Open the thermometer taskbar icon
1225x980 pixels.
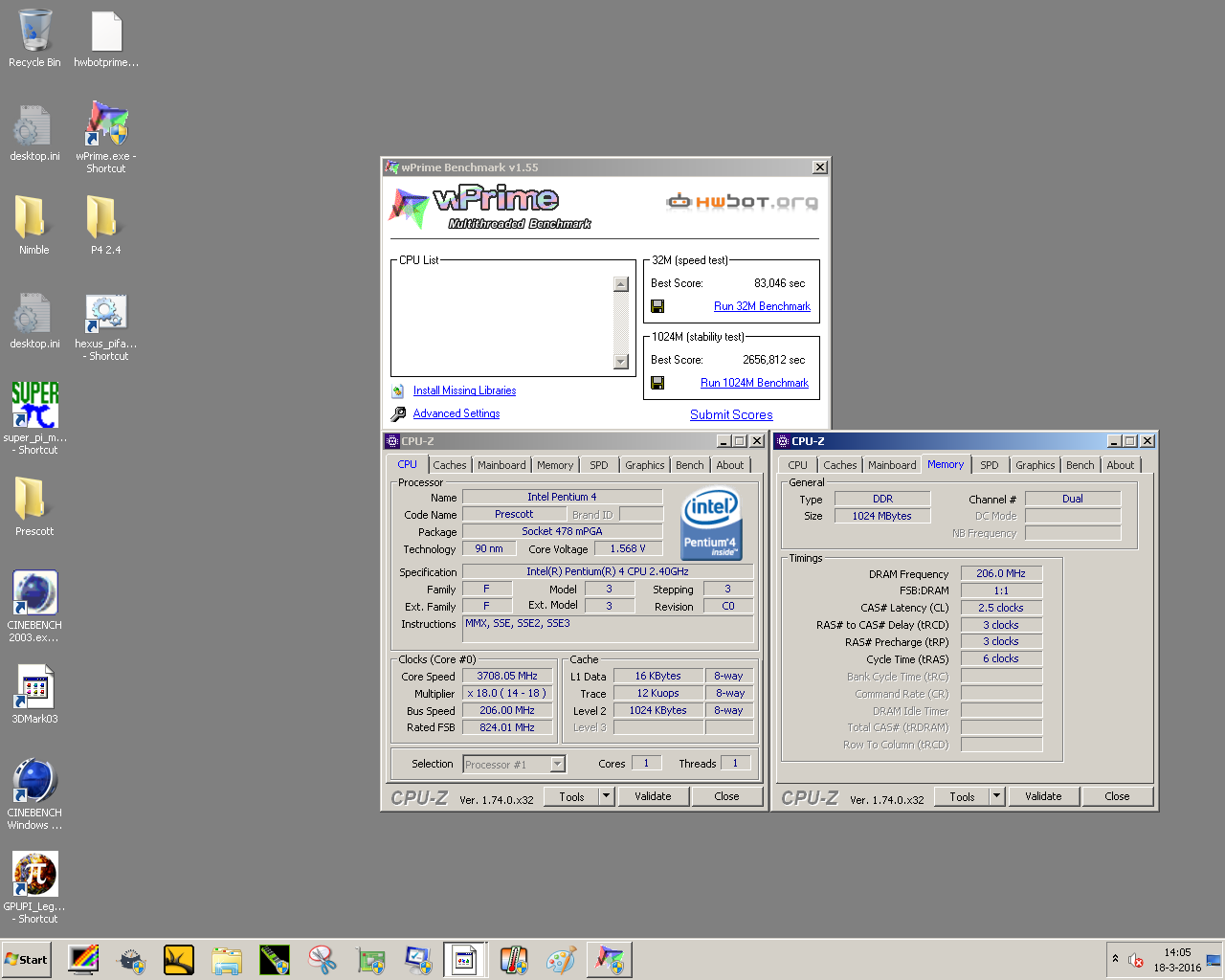tap(514, 959)
